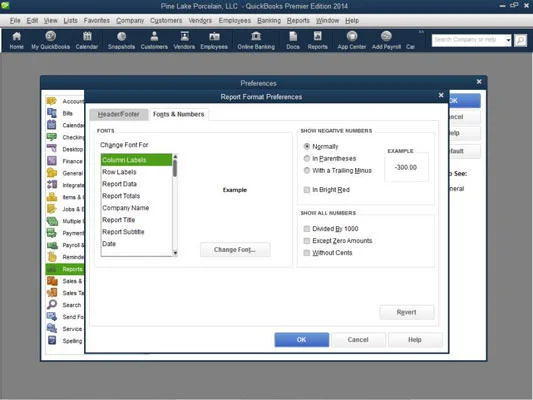The image size is (533, 400).
Task: Open Snapshots in the toolbar
Action: click(x=121, y=40)
